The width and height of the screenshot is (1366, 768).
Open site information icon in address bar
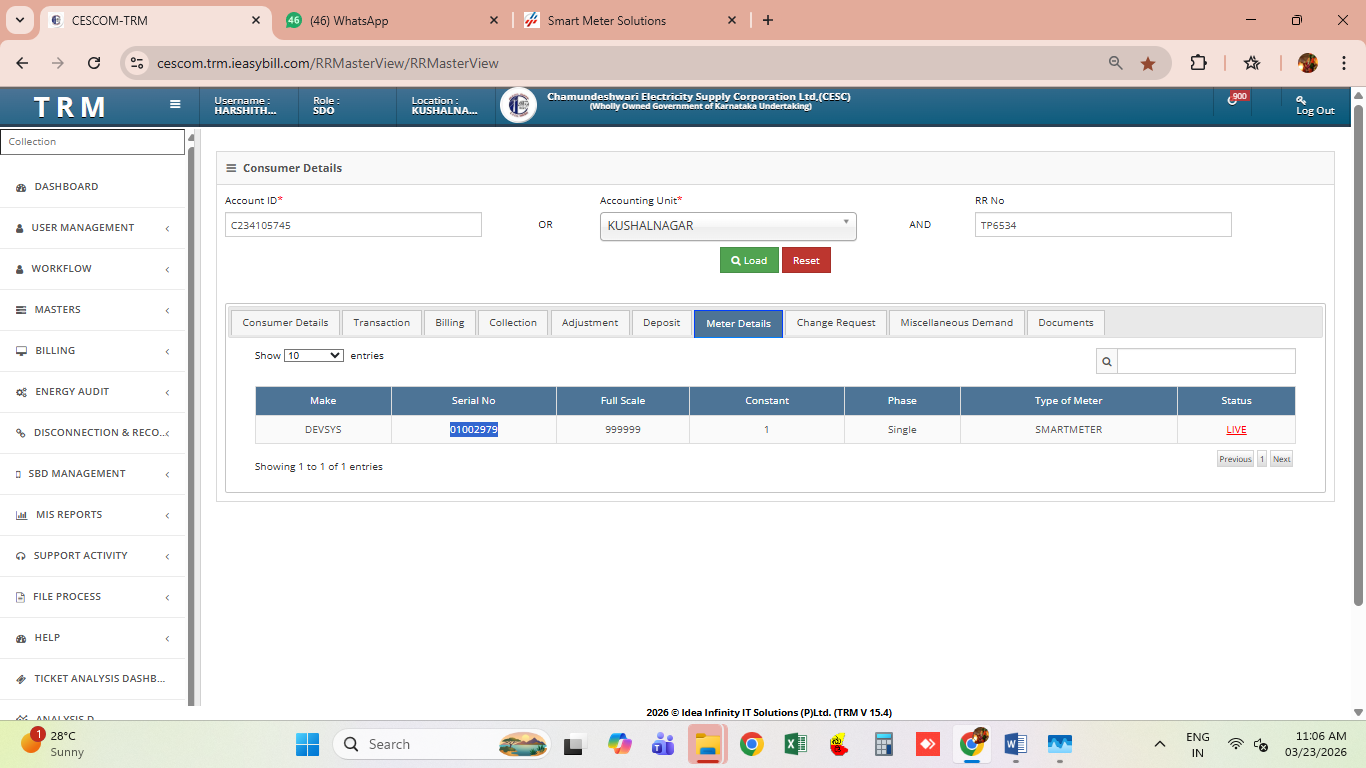click(137, 63)
